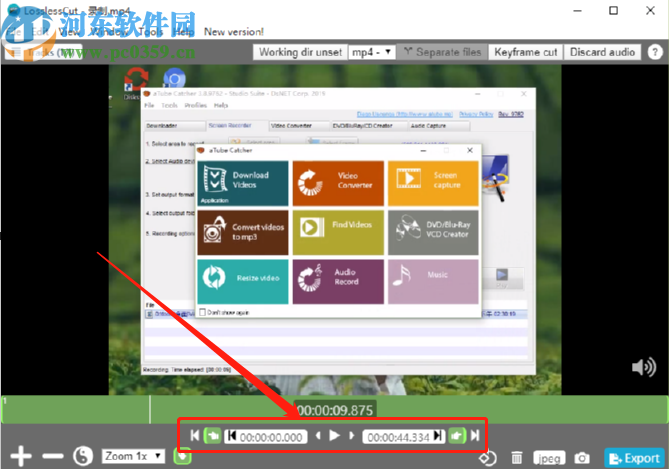Set cut end to current position

(457, 436)
